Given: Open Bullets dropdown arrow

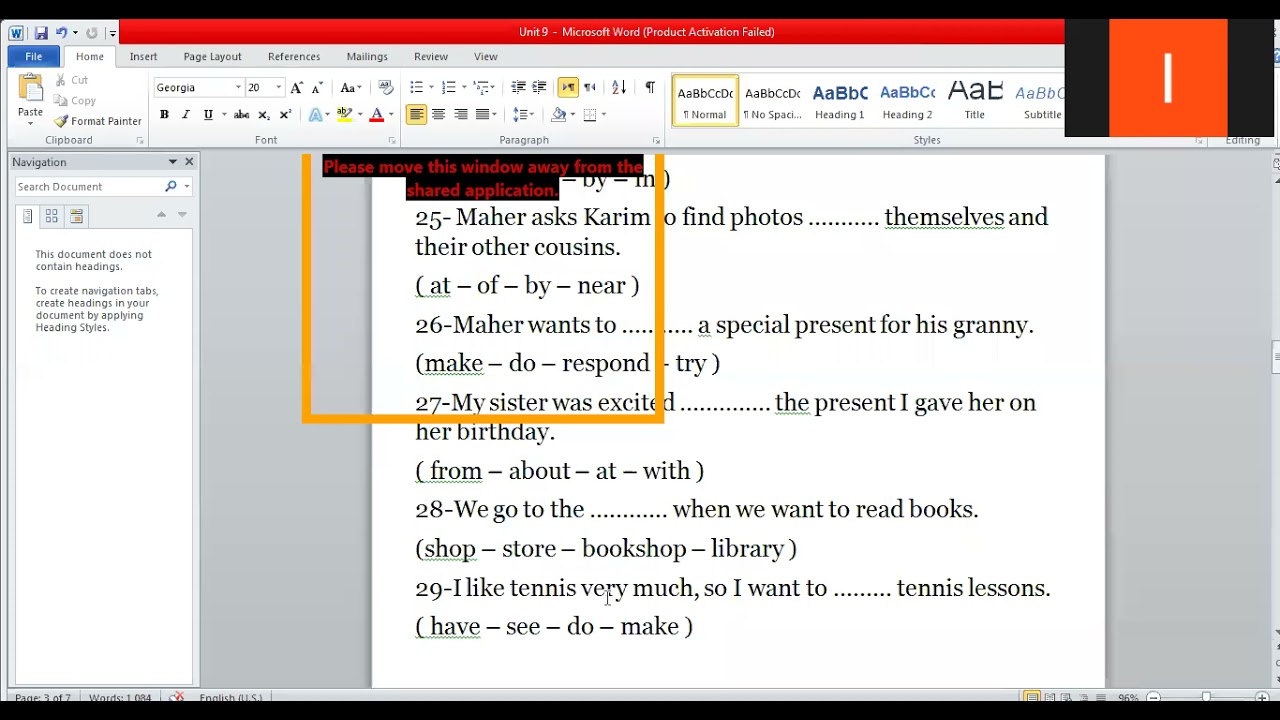Looking at the screenshot, I should 430,88.
